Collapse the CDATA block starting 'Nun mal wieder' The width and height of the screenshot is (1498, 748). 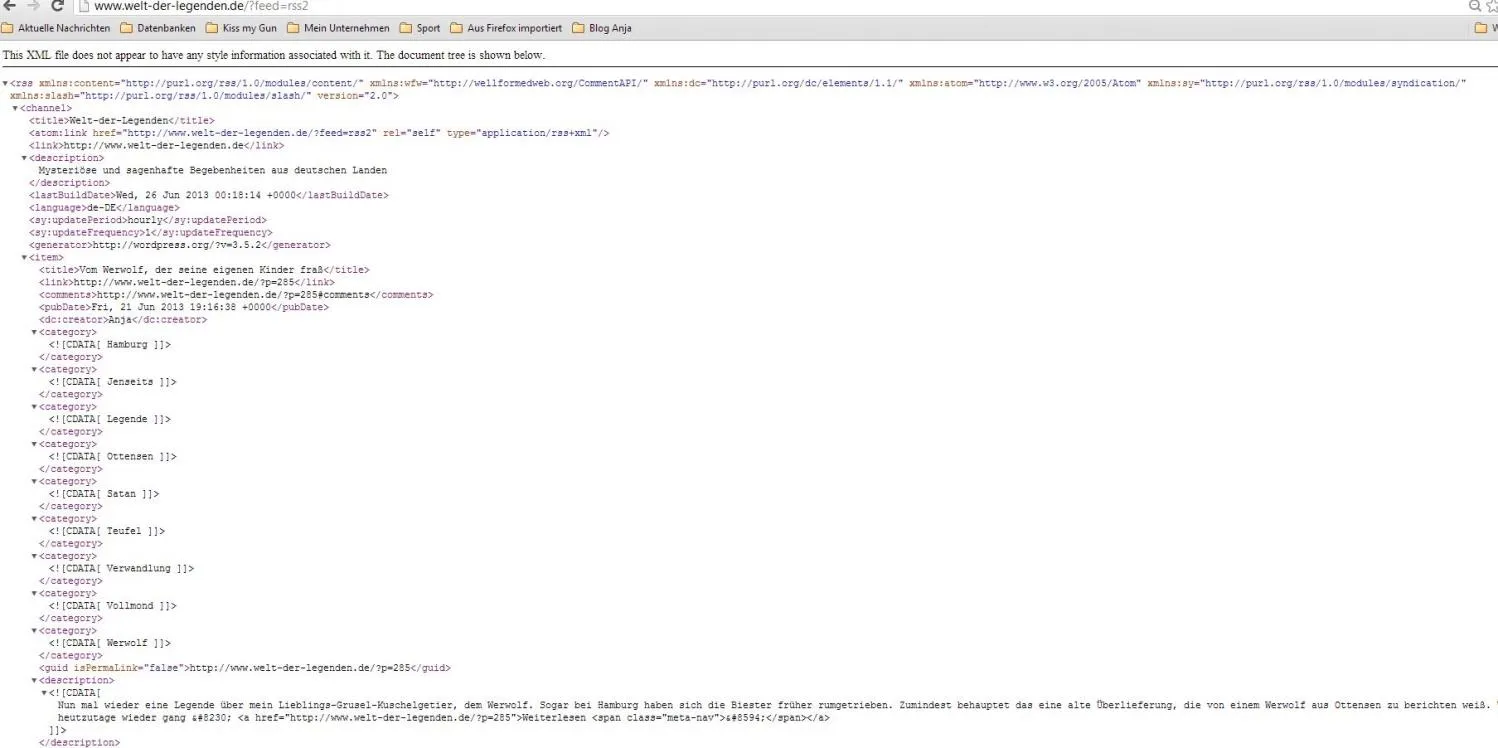(x=45, y=693)
